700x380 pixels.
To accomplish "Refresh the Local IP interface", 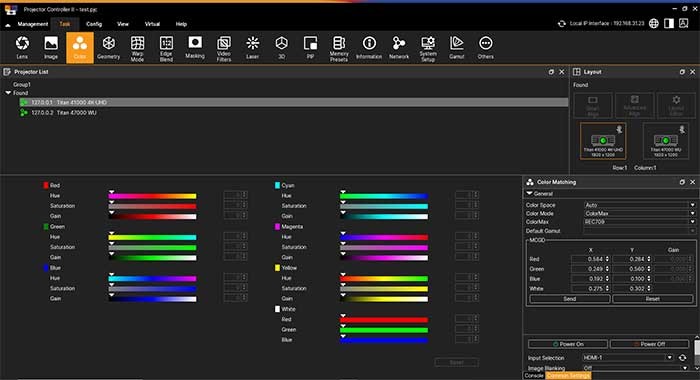I will [562, 24].
